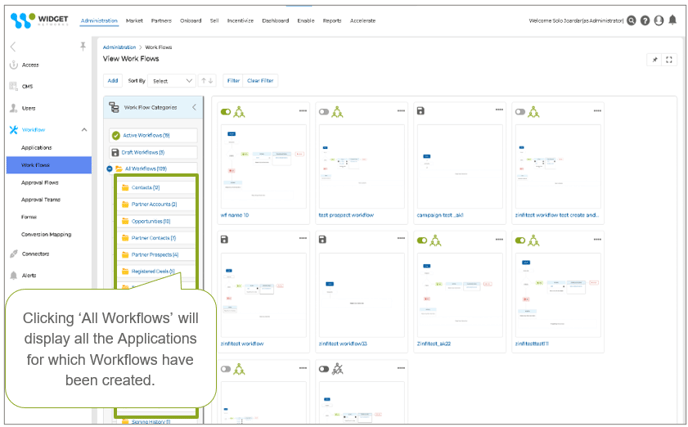This screenshot has width=688, height=427.
Task: Toggle off the wf name 10 workflow
Action: [226, 111]
